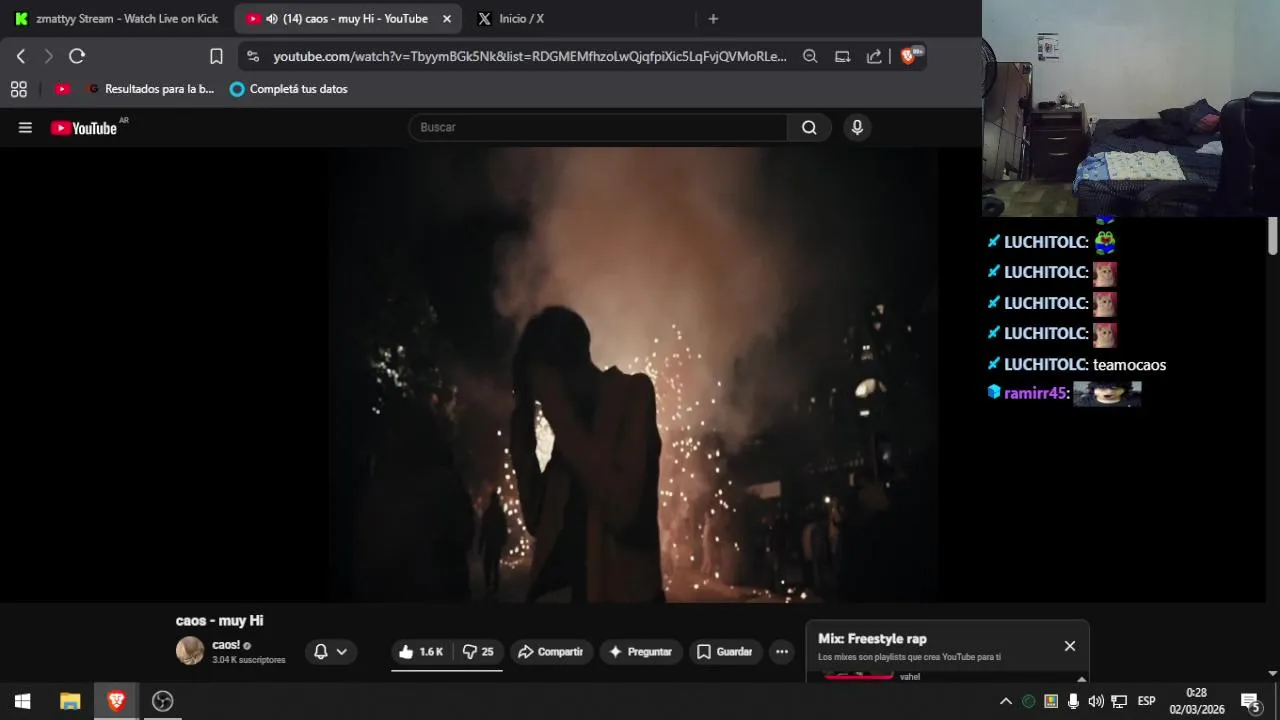Open the YouTube bookmark icon
Viewport: 1280px width, 720px height.
pyautogui.click(x=63, y=89)
